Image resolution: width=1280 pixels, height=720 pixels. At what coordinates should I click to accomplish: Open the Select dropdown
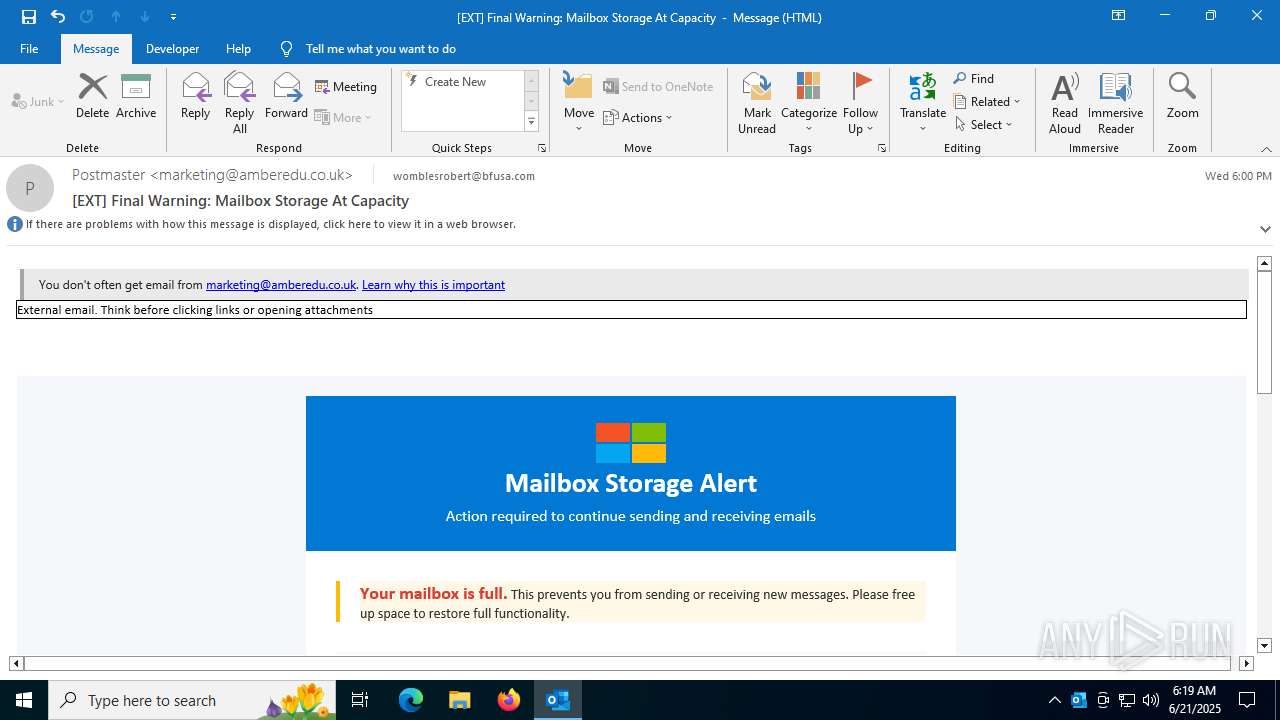point(983,125)
